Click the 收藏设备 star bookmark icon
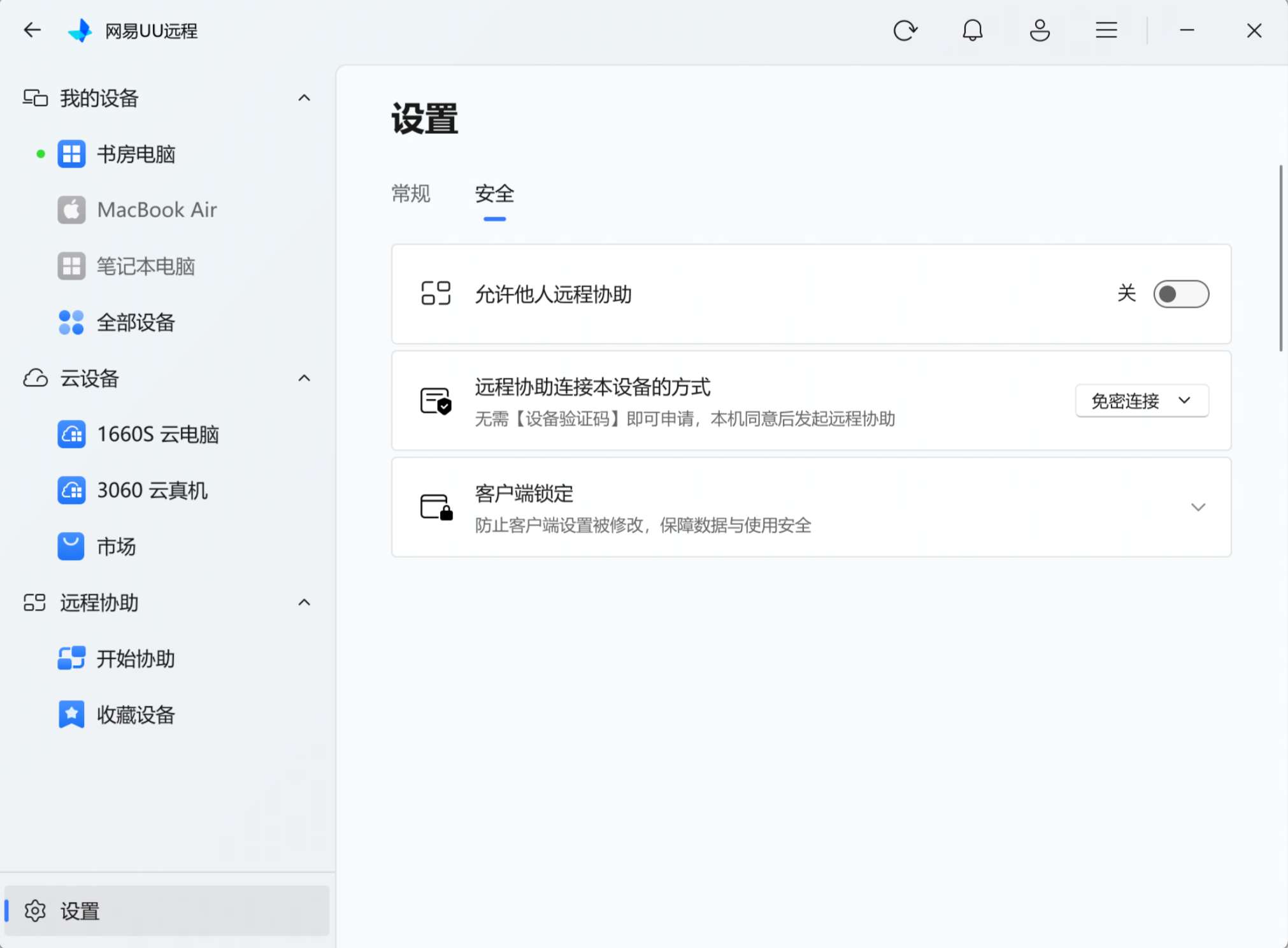This screenshot has width=1288, height=948. click(71, 714)
